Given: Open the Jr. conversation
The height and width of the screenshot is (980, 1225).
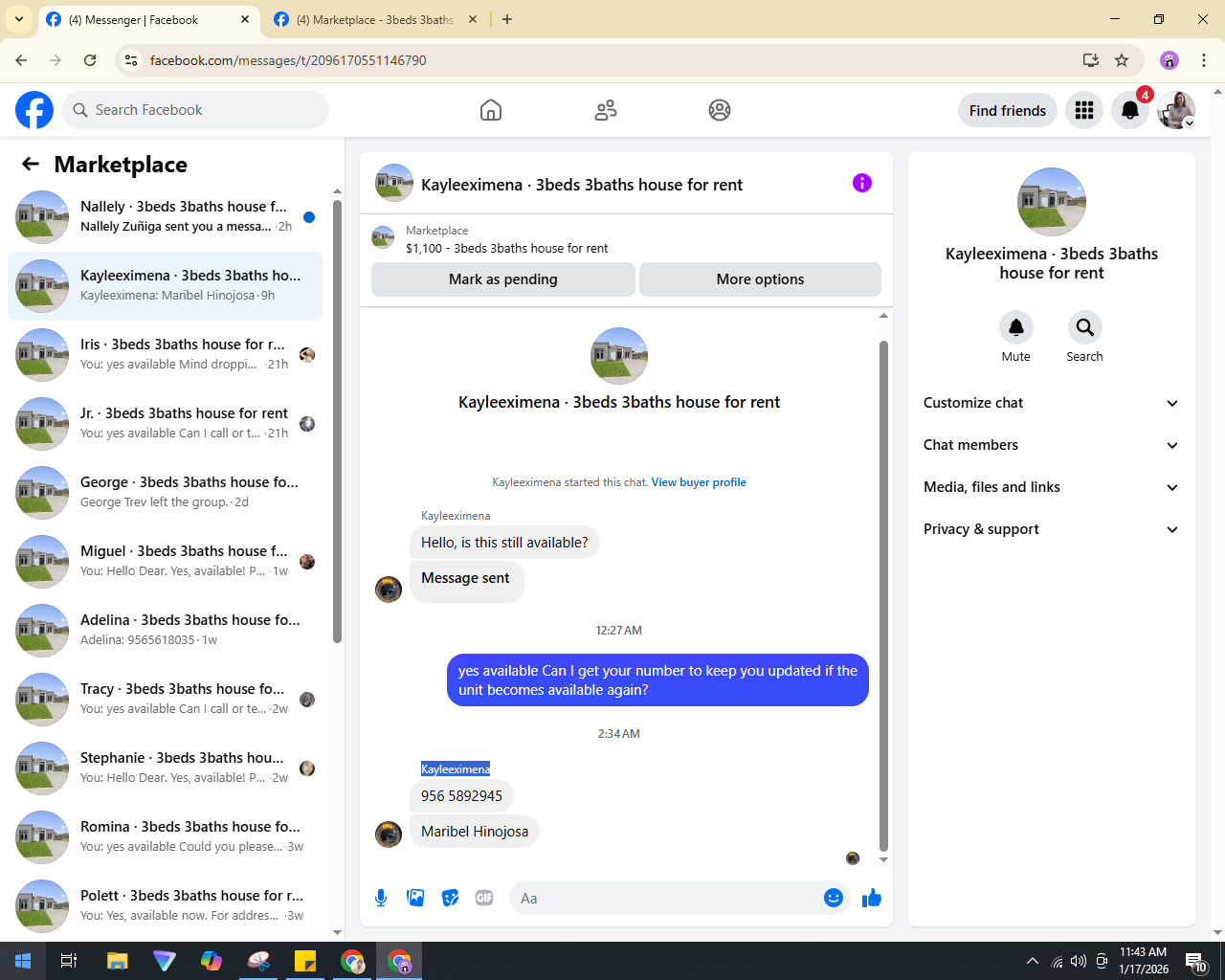Looking at the screenshot, I should (x=165, y=424).
